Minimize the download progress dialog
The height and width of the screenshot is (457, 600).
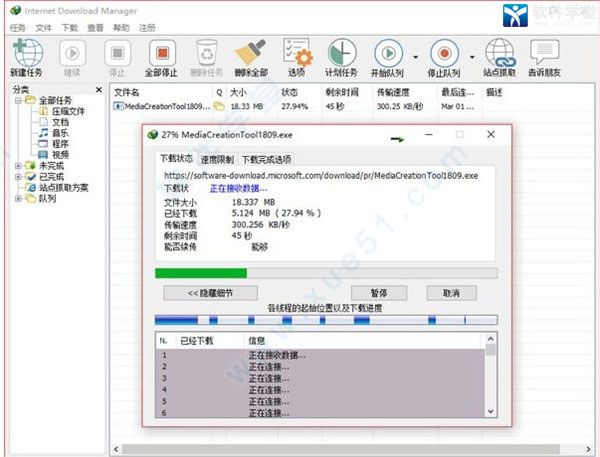point(429,134)
